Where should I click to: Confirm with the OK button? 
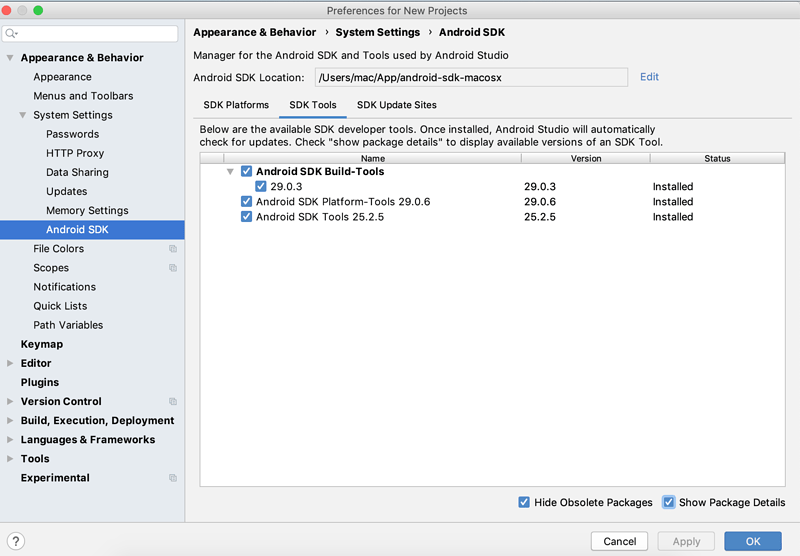click(x=753, y=541)
